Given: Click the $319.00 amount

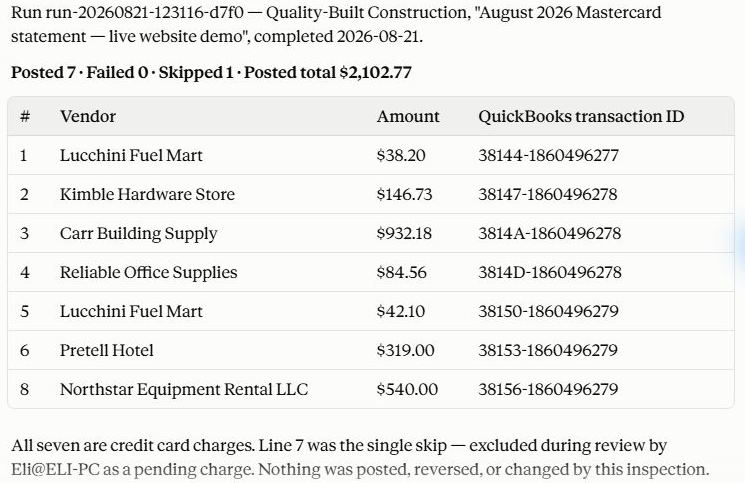Looking at the screenshot, I should pos(405,350).
